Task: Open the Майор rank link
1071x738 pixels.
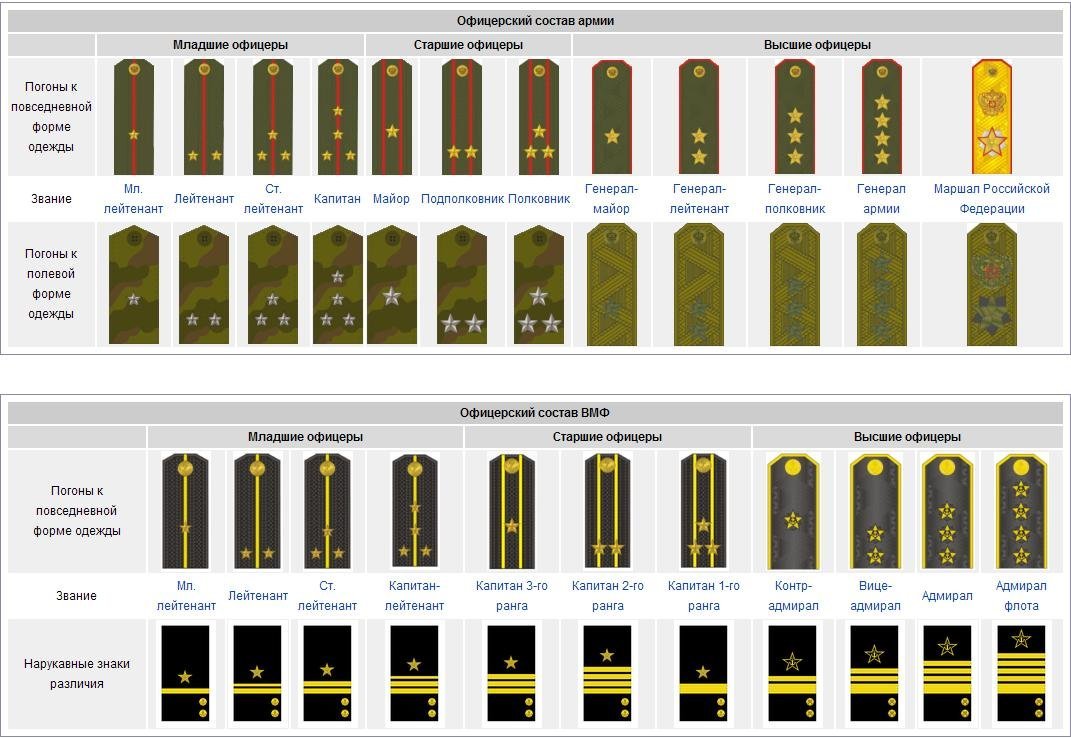Action: pyautogui.click(x=391, y=198)
